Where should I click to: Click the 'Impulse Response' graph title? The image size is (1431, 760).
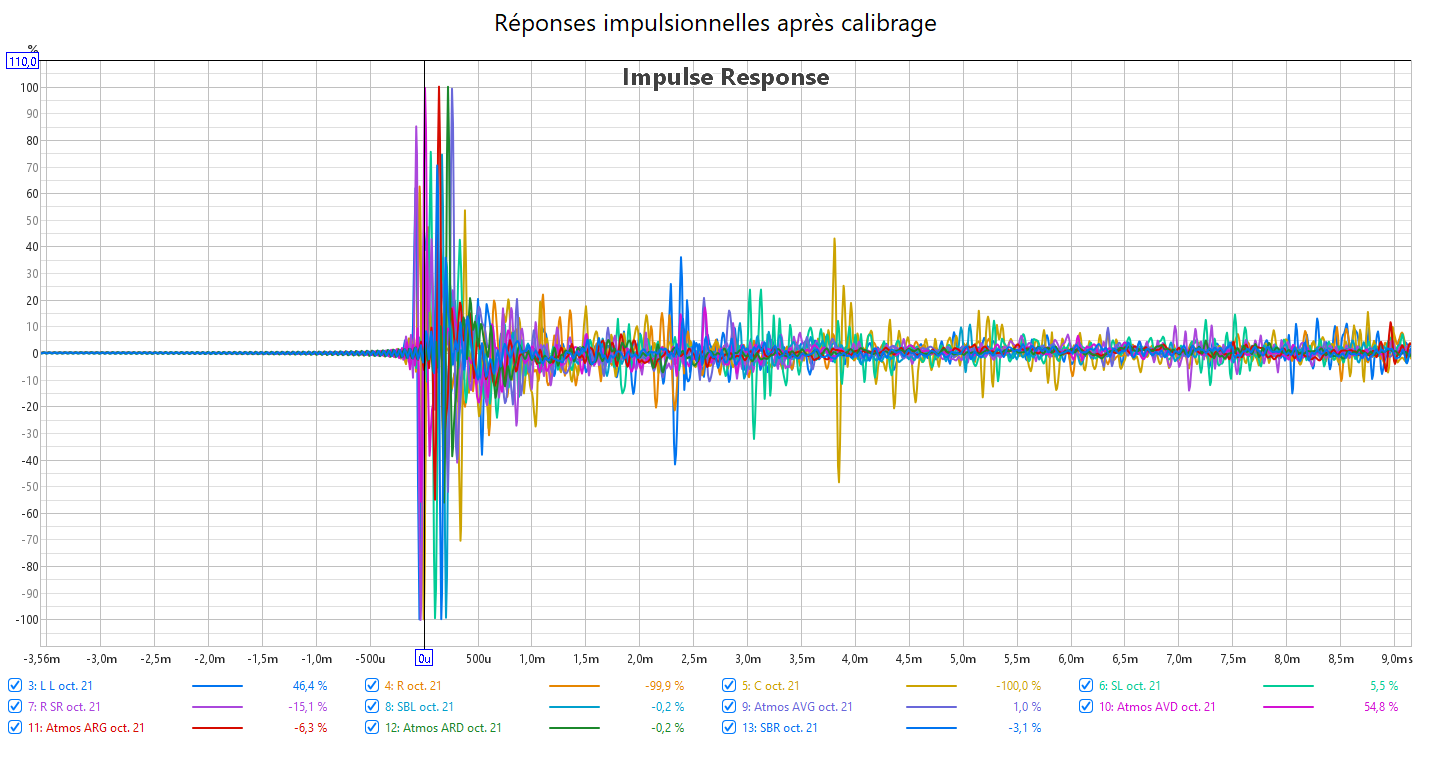click(x=725, y=77)
